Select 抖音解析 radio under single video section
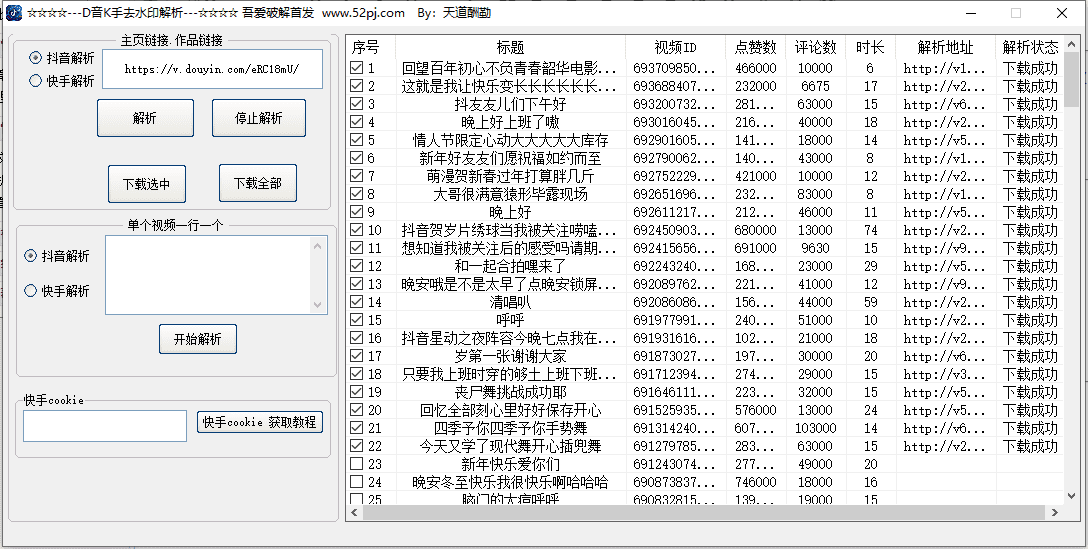Screen dimensions: 1088x549 coord(30,256)
